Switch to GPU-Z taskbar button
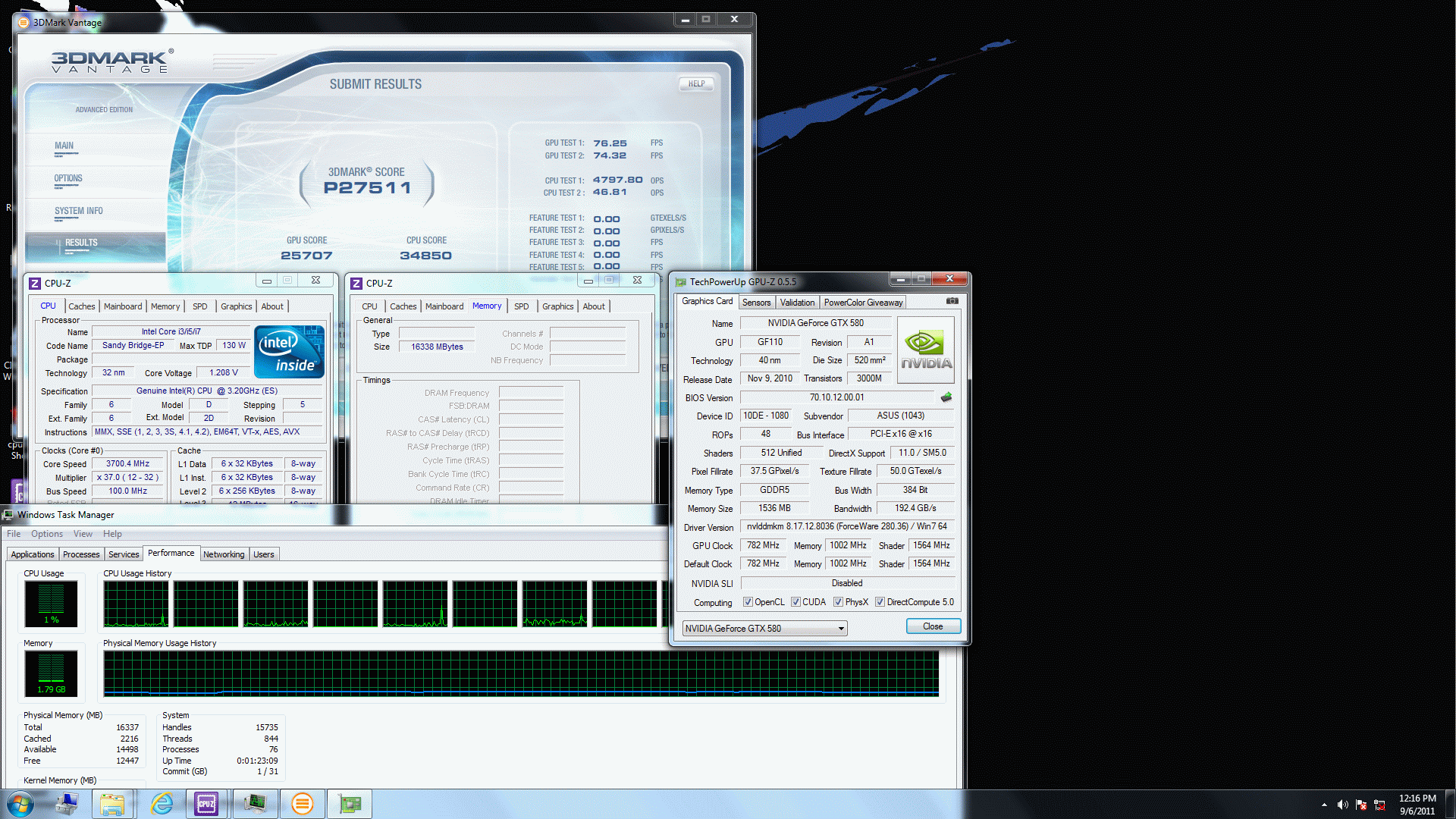Image resolution: width=1456 pixels, height=819 pixels. coord(349,804)
